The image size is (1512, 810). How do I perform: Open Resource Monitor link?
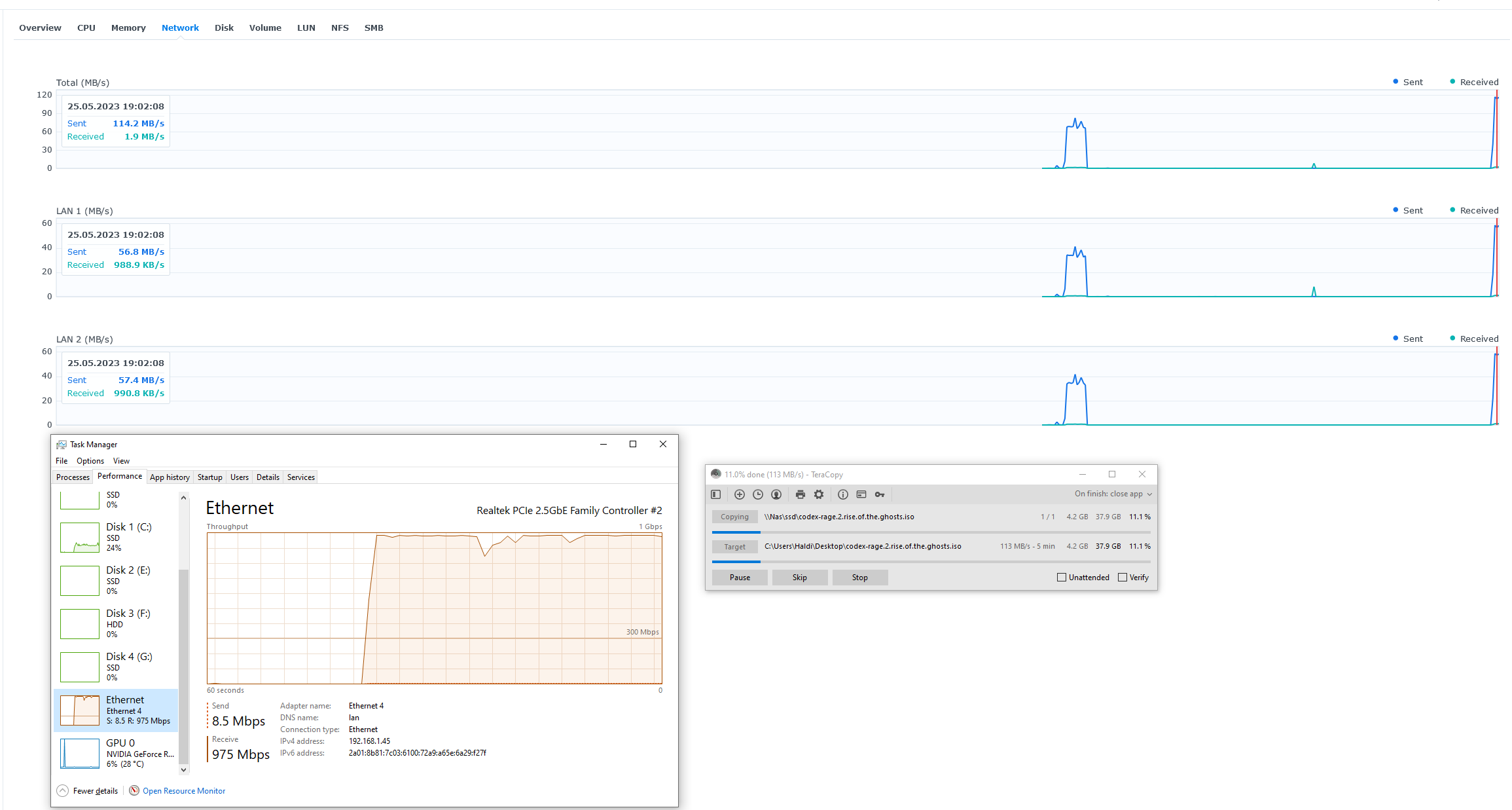tap(184, 790)
